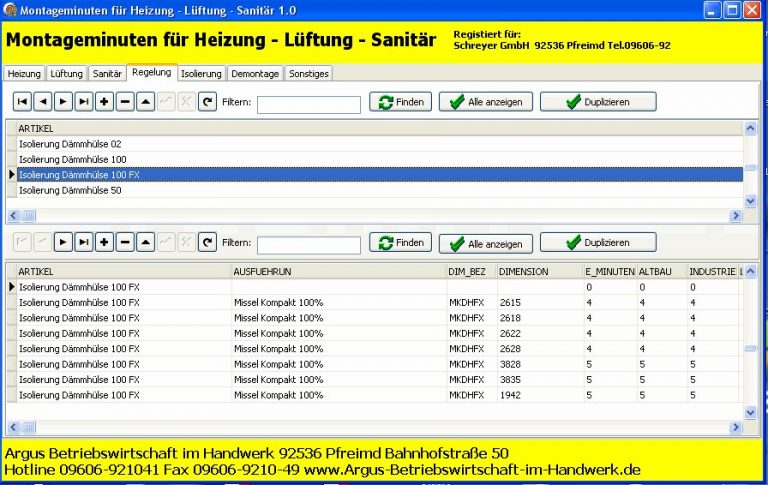The width and height of the screenshot is (768, 485).
Task: Open the Heizung tab
Action: (24, 73)
